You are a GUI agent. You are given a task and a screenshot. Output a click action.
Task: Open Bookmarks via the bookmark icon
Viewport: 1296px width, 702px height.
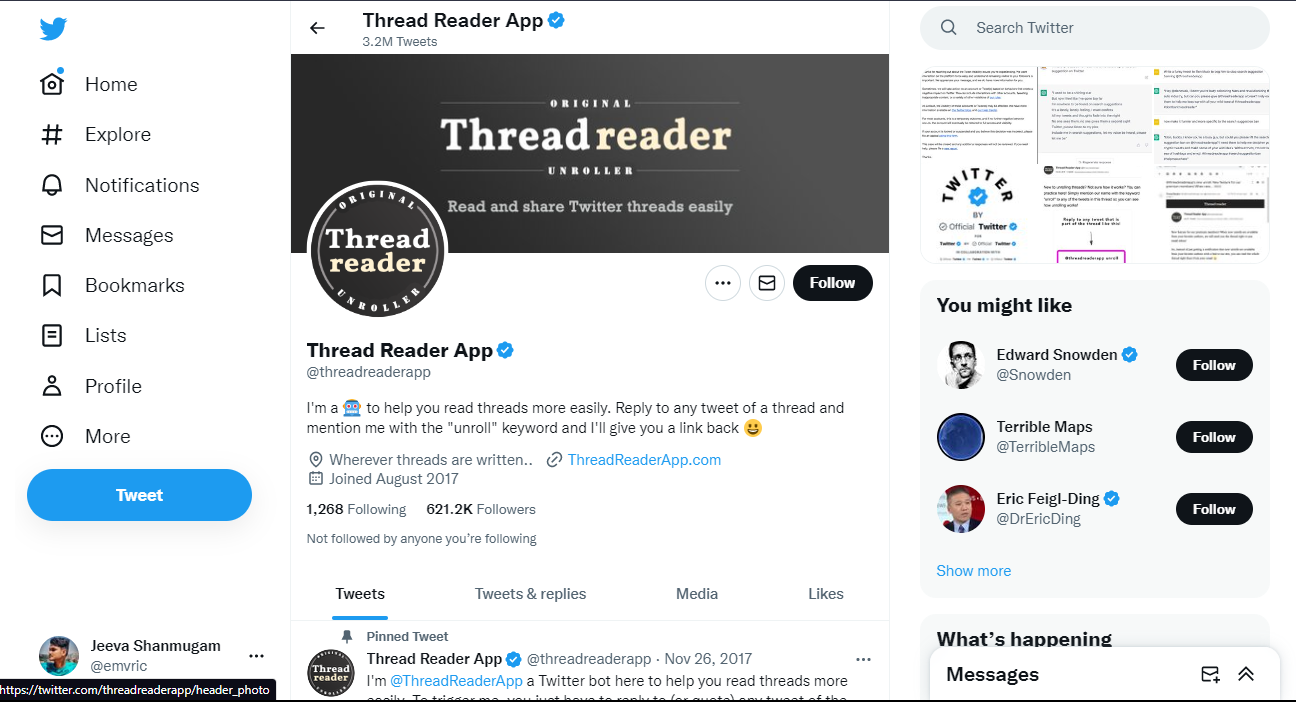click(52, 285)
